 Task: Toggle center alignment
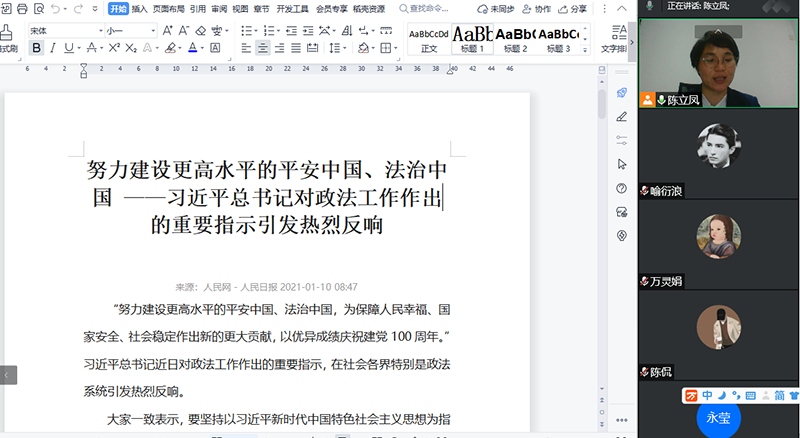click(263, 48)
